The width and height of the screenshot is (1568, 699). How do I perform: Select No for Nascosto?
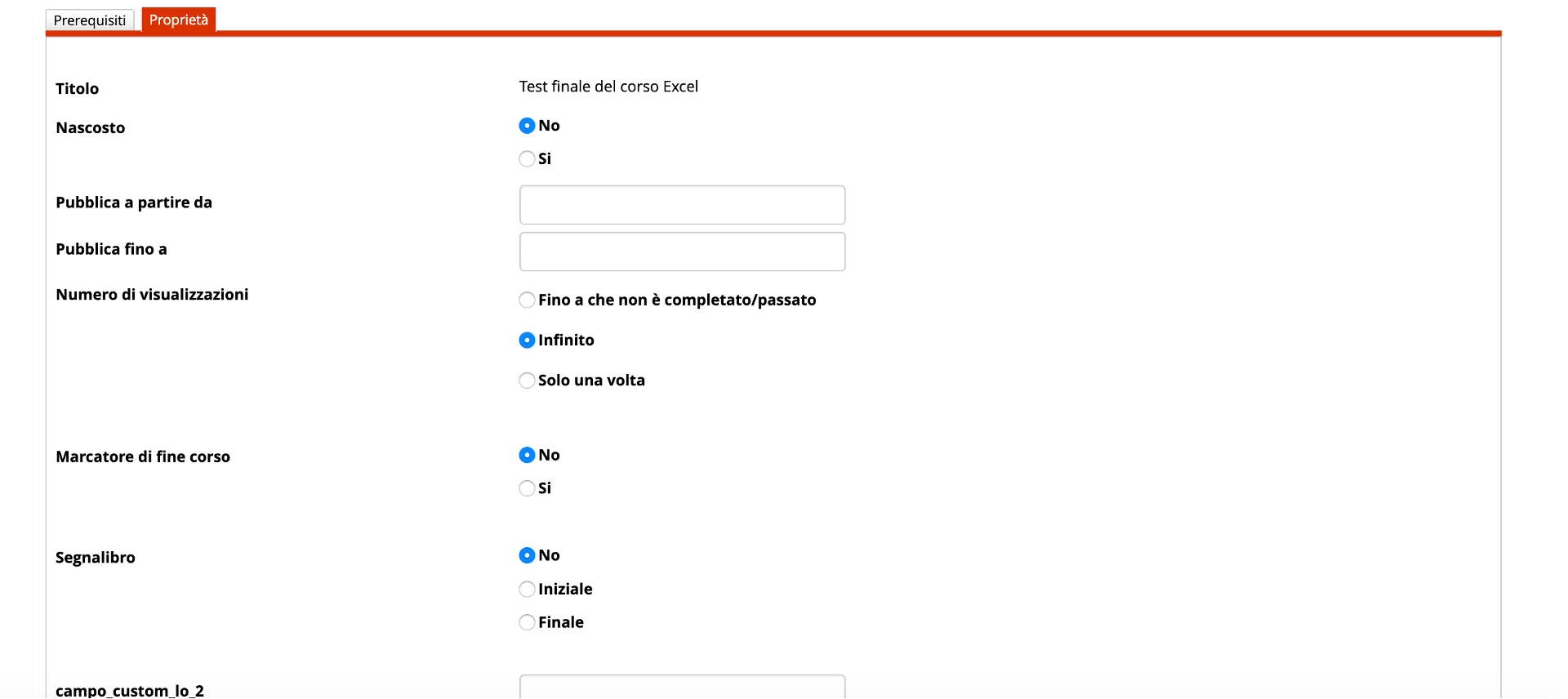527,126
